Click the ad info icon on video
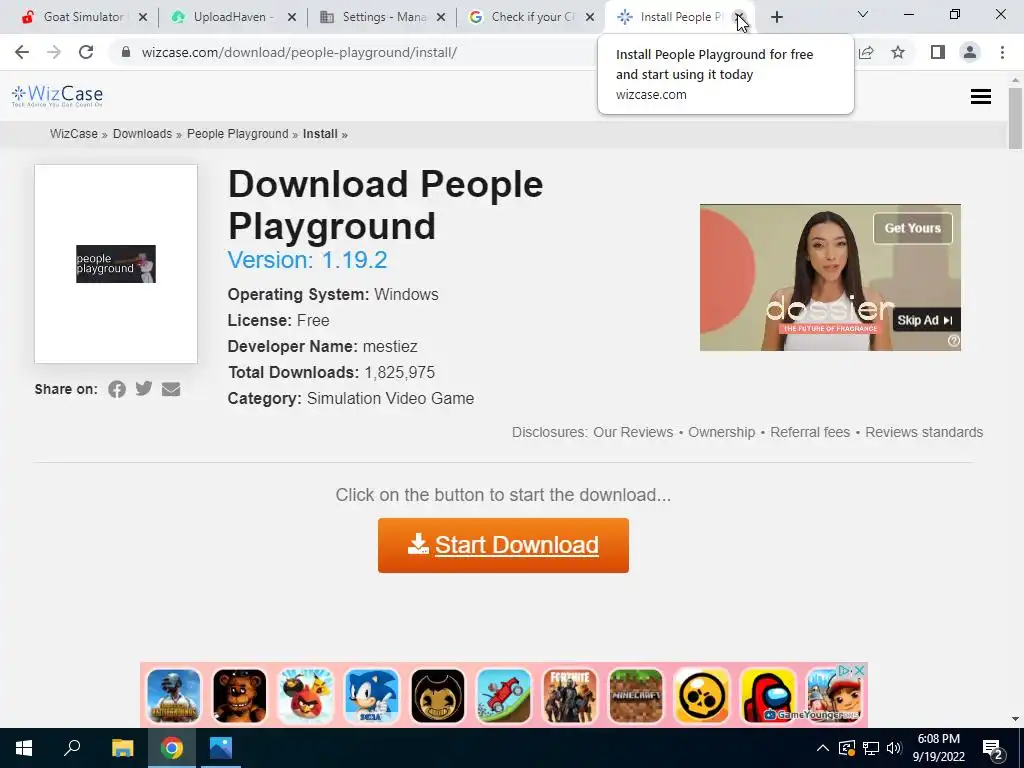The width and height of the screenshot is (1024, 768). pos(953,341)
